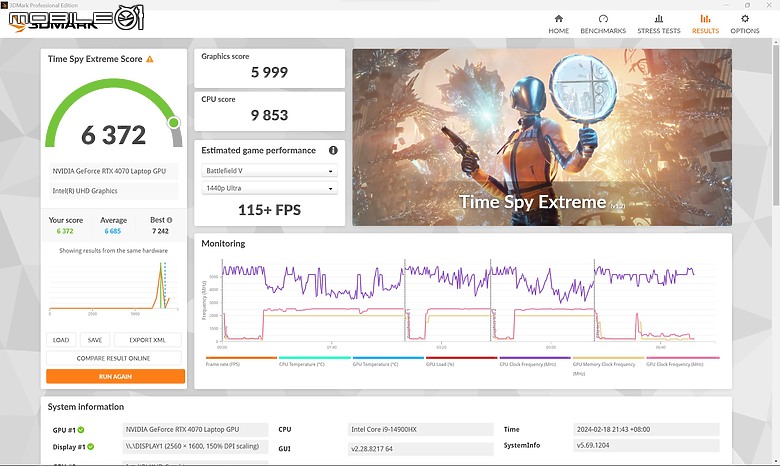Click GPU #1 name in System information
This screenshot has height=466, width=780.
click(x=195, y=429)
